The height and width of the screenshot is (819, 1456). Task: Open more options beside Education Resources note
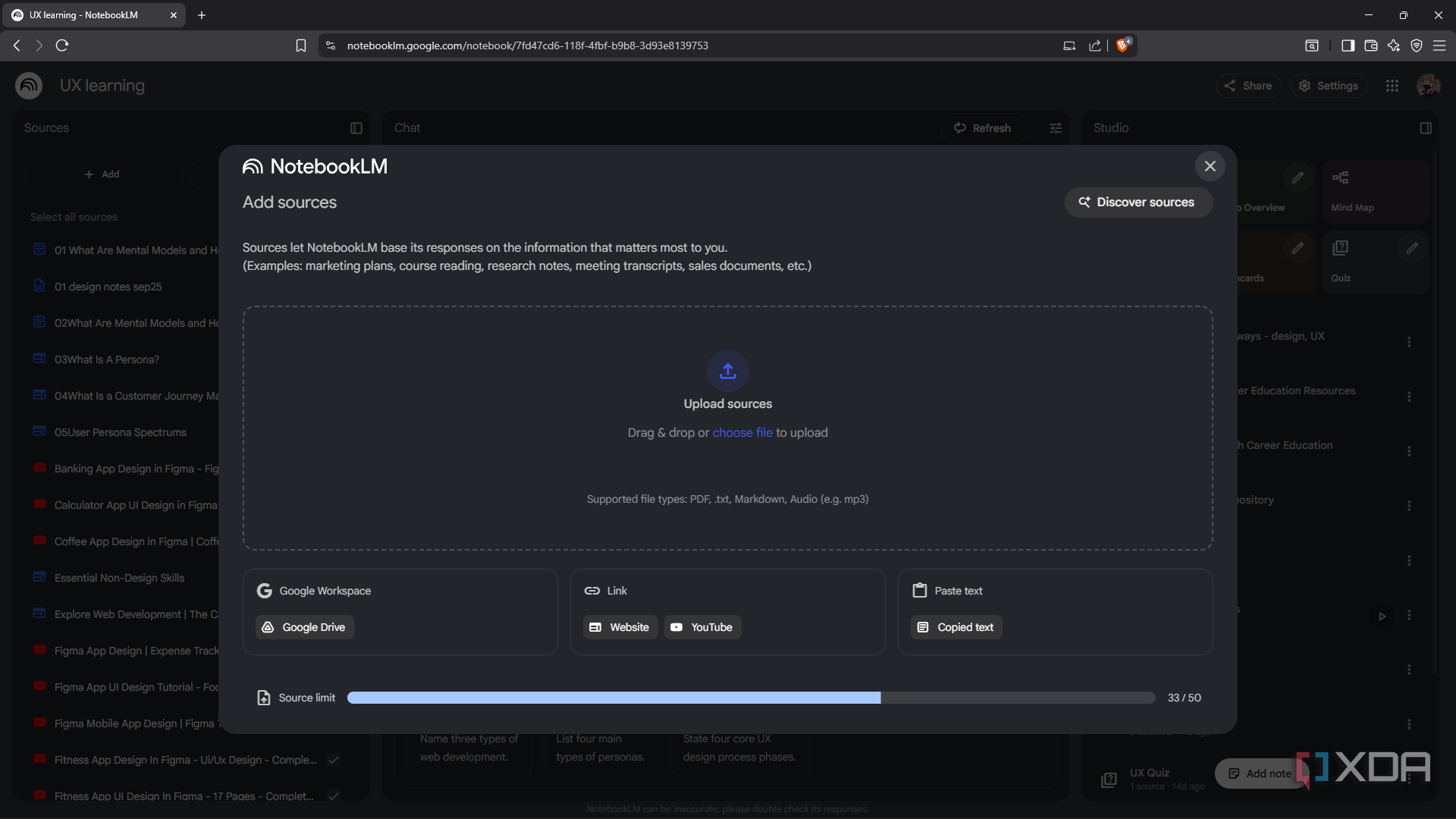(1409, 397)
